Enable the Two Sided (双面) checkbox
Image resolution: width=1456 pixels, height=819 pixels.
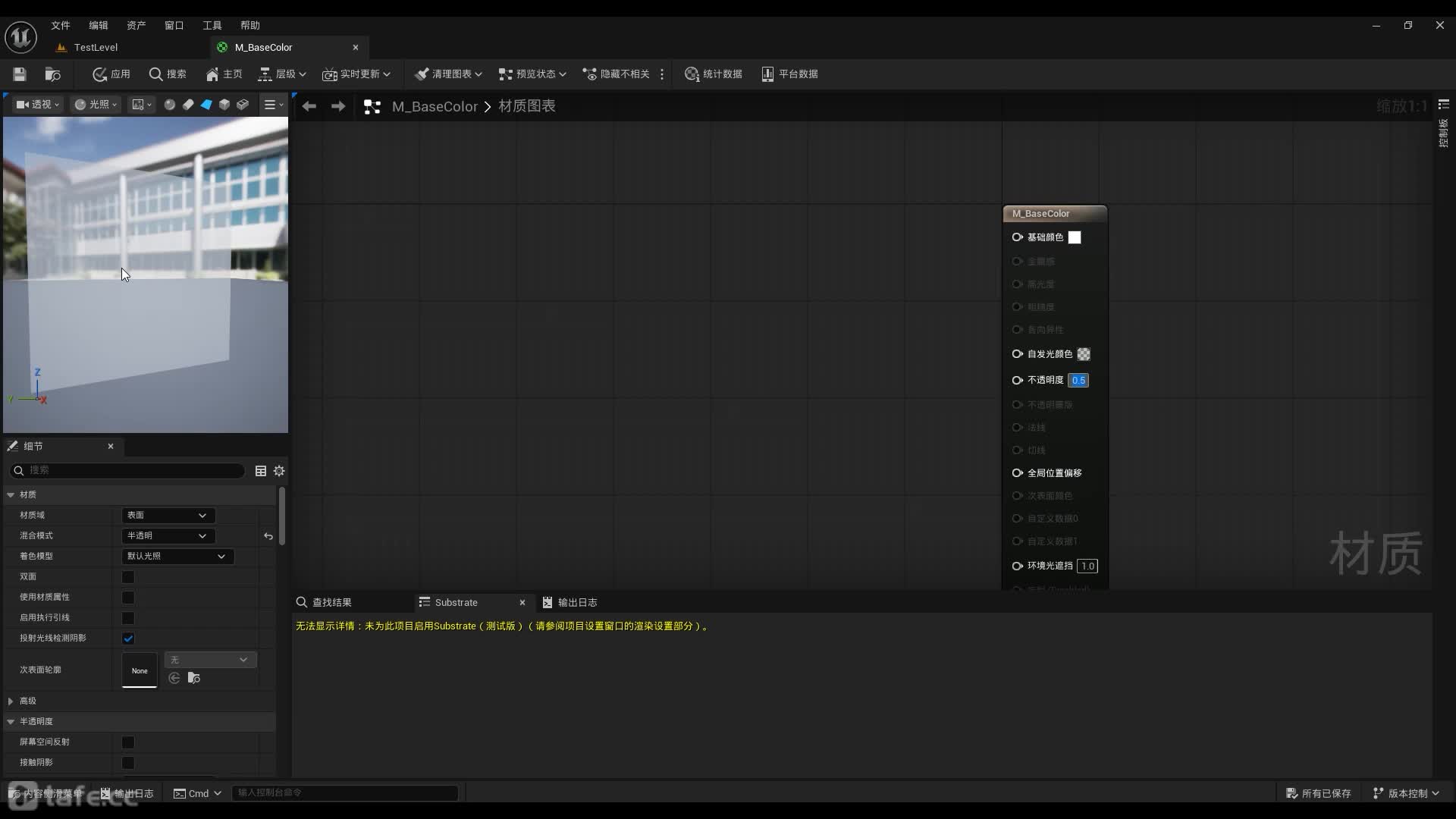pyautogui.click(x=128, y=577)
